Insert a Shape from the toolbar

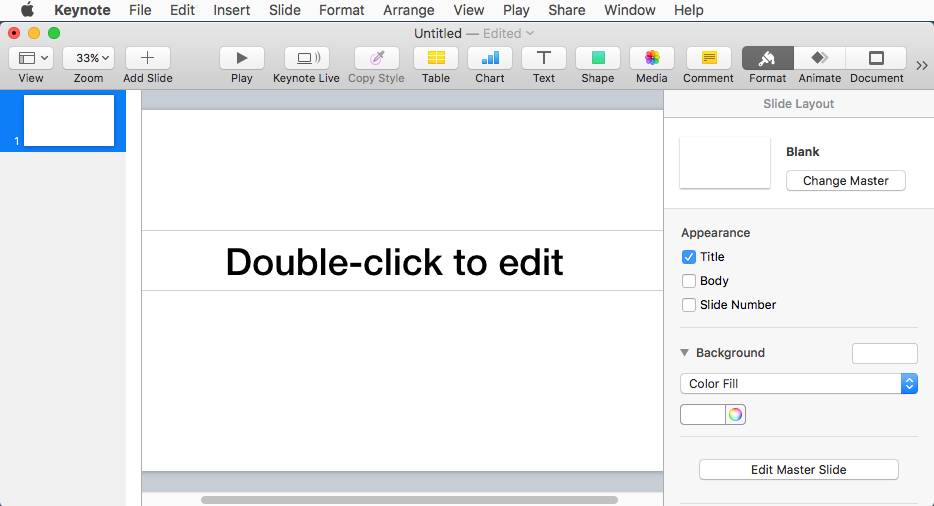[x=597, y=58]
